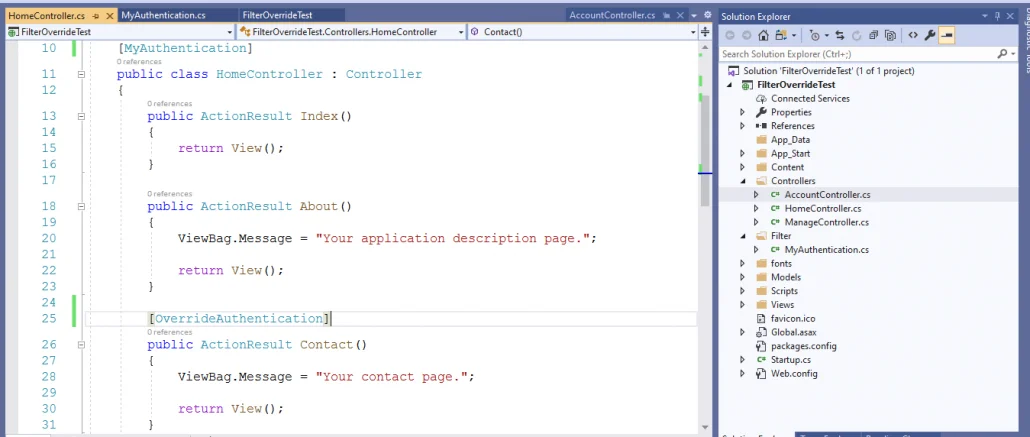Collapse the Controllers folder

[x=743, y=181]
